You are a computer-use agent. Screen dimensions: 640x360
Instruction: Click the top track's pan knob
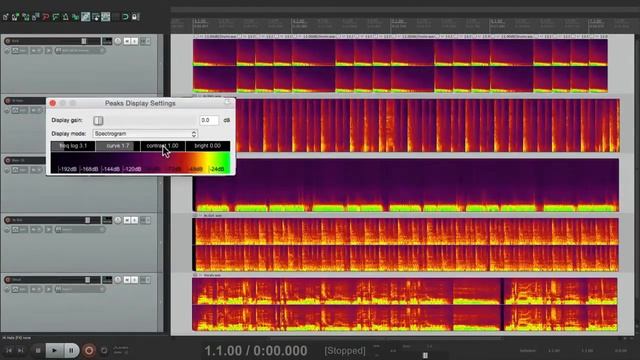click(x=118, y=41)
